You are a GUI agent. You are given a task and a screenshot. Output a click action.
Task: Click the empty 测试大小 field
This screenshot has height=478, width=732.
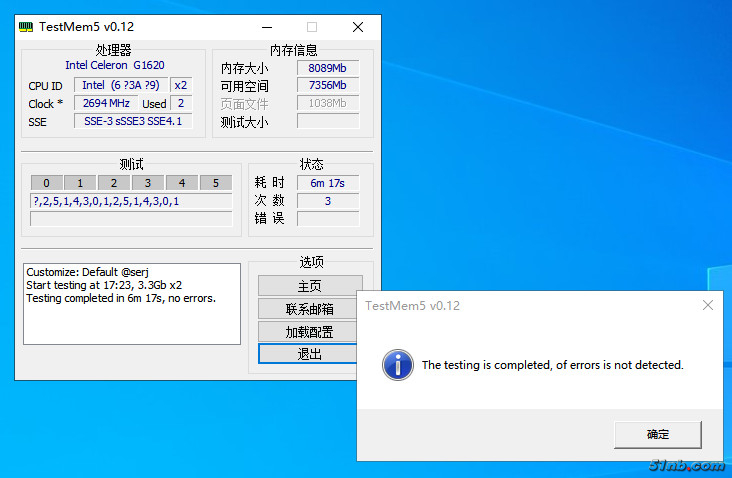click(328, 121)
